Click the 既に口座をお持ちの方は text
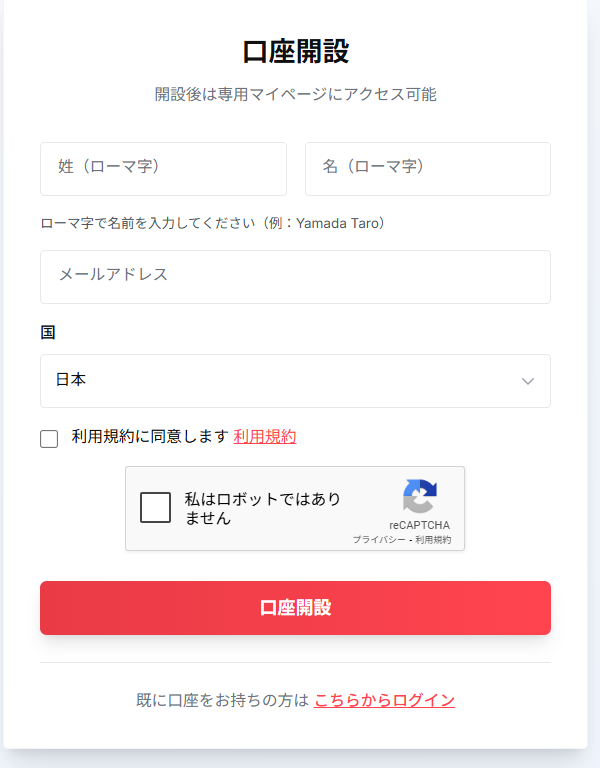 [x=222, y=700]
